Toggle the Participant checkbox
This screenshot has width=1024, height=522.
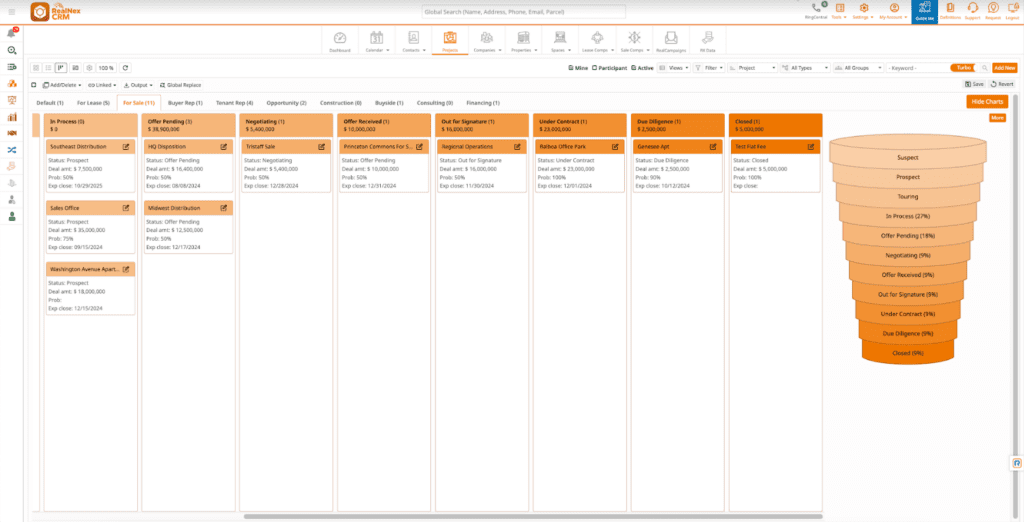pyautogui.click(x=594, y=68)
